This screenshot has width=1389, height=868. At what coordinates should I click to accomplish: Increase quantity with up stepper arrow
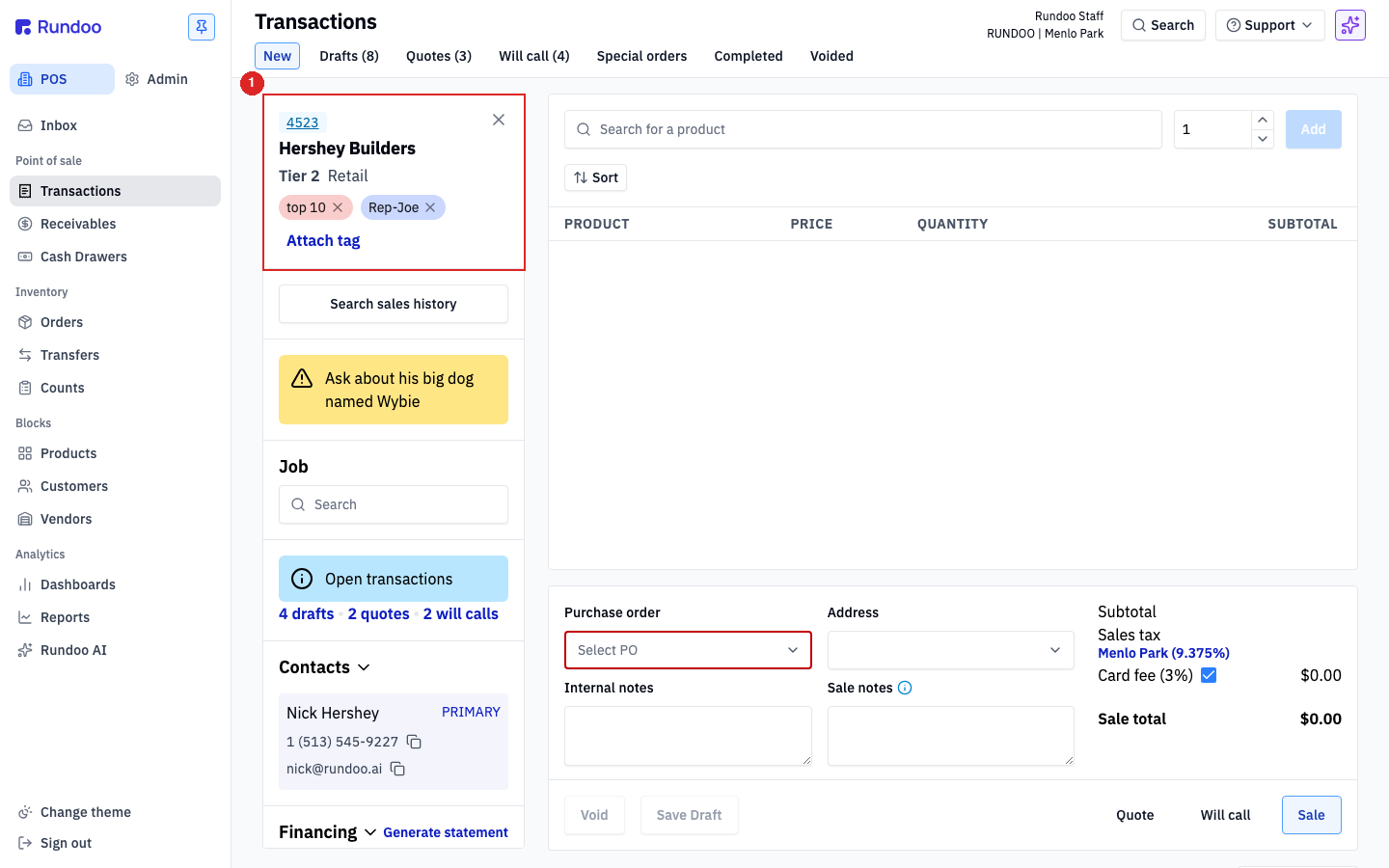click(1263, 120)
